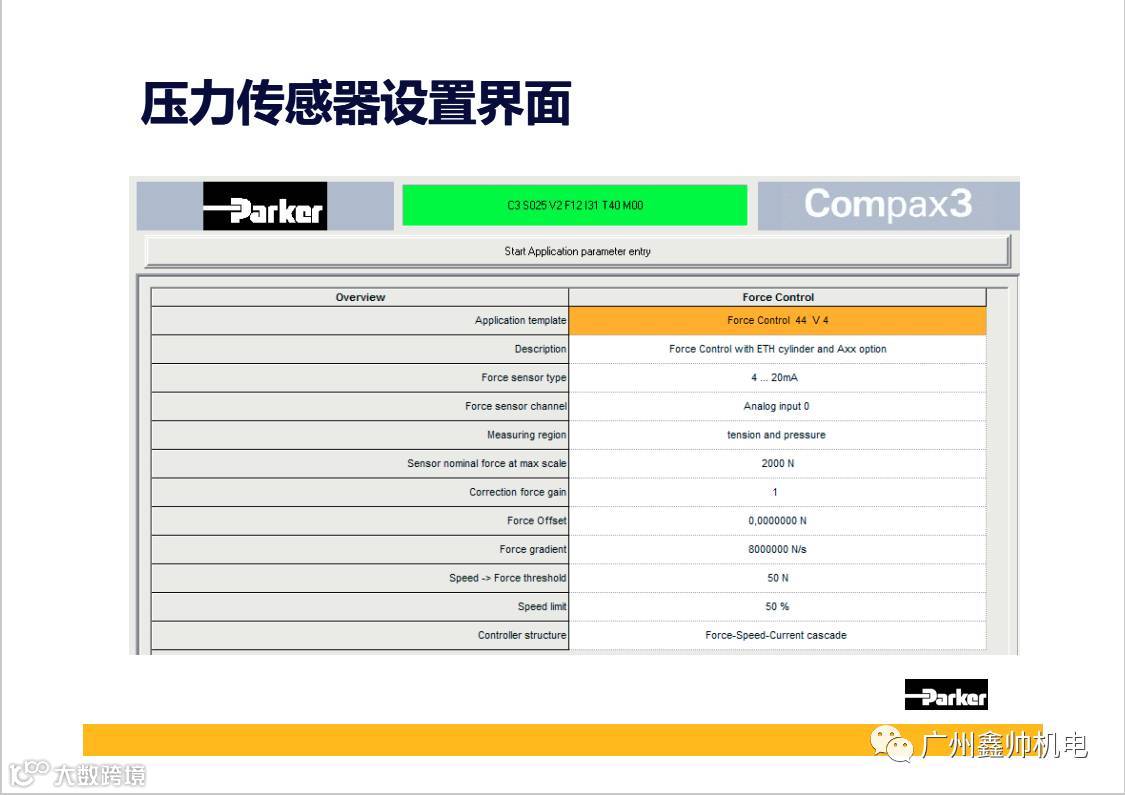1125x795 pixels.
Task: Click the Compax3 logo banner
Action: point(888,205)
